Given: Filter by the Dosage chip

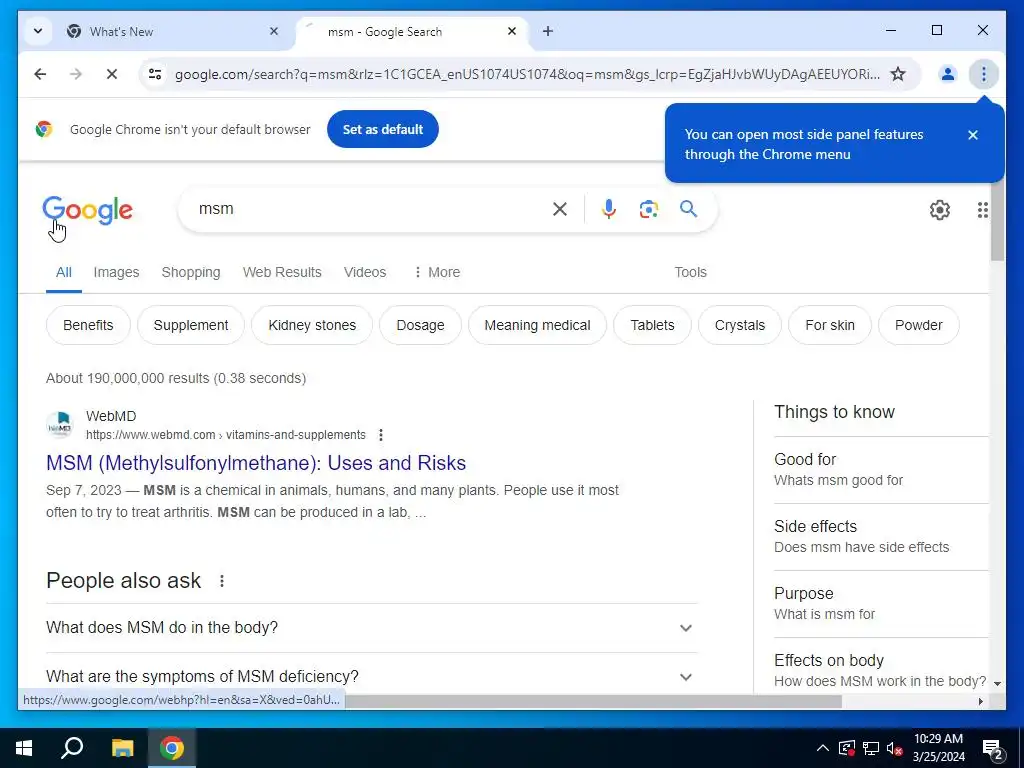Looking at the screenshot, I should 420,325.
